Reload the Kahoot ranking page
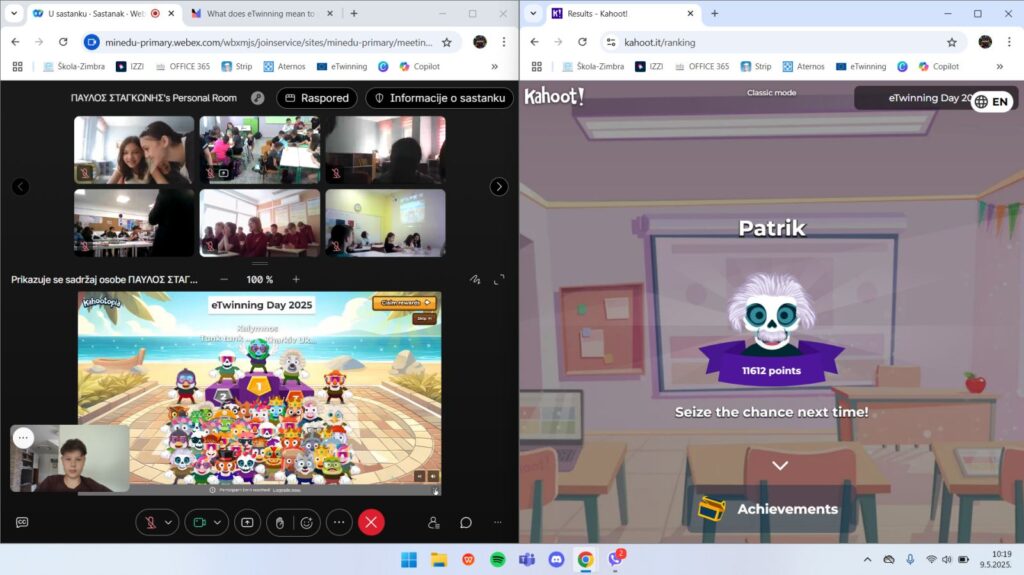 tap(582, 42)
